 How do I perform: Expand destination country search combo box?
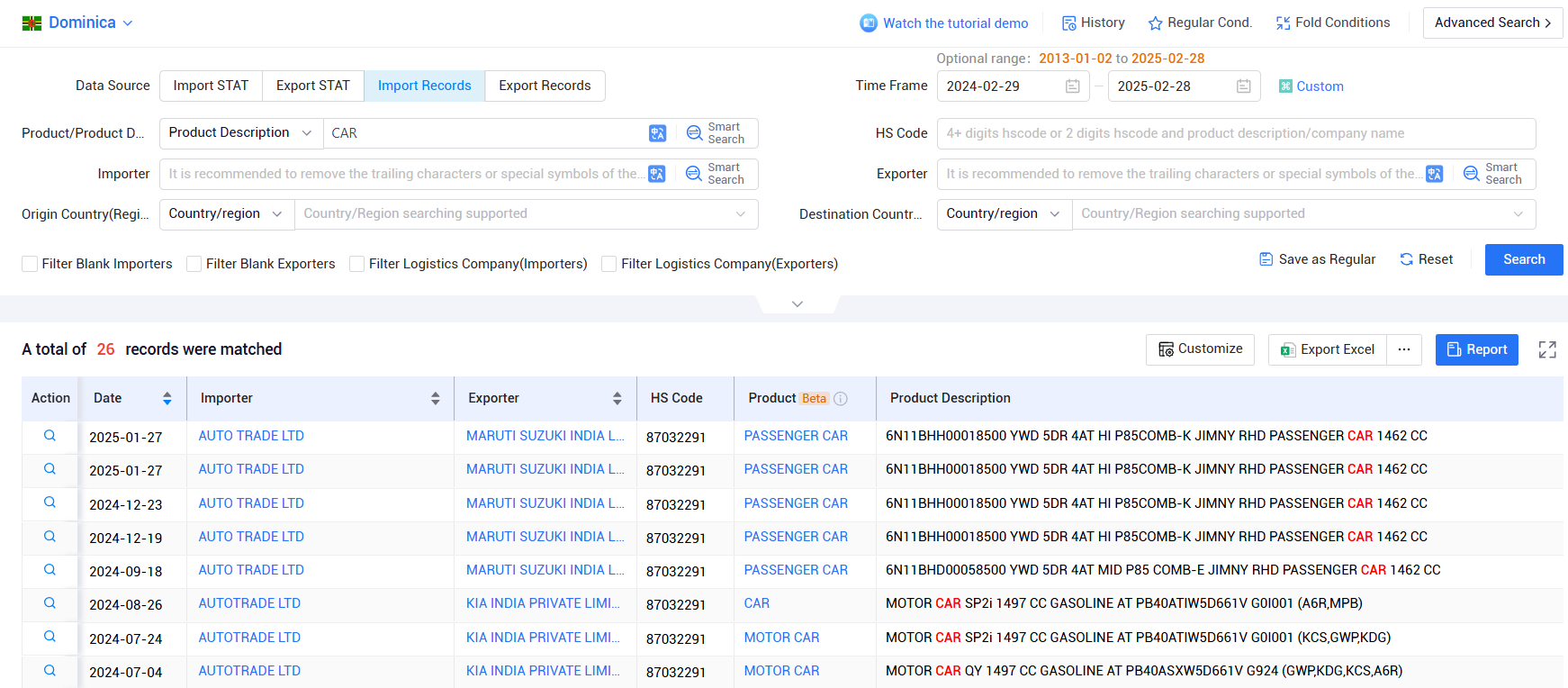point(1303,214)
